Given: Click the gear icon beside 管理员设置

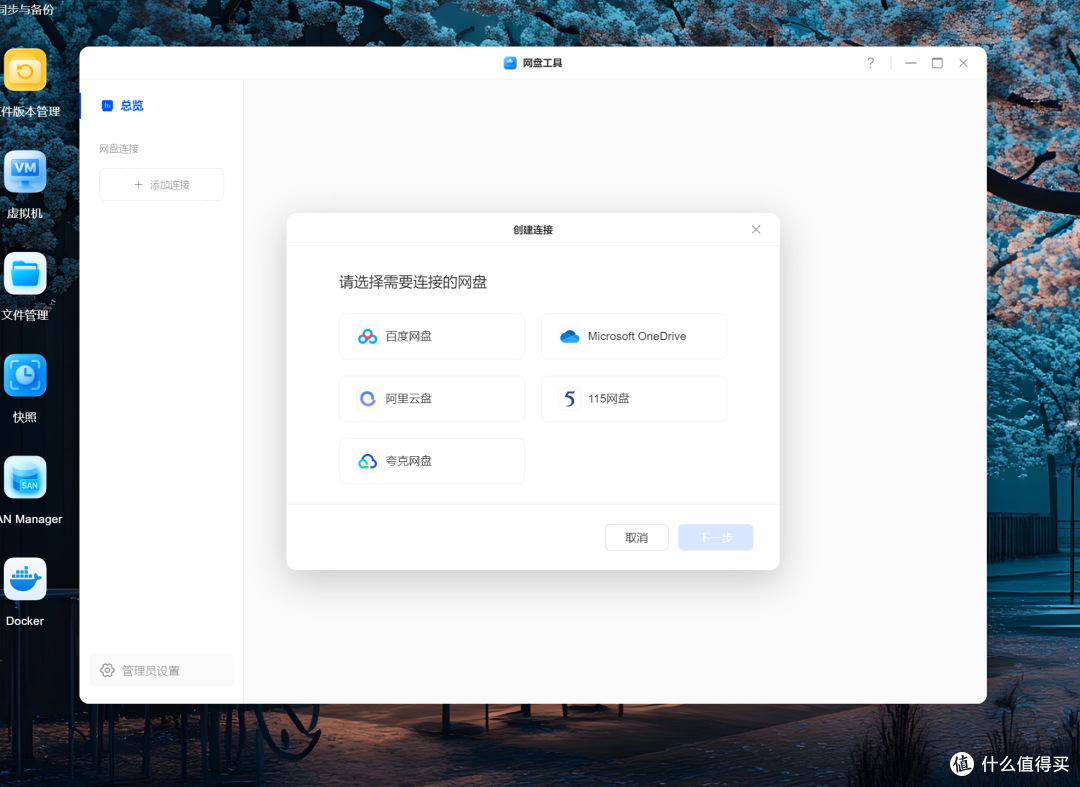Looking at the screenshot, I should point(107,670).
